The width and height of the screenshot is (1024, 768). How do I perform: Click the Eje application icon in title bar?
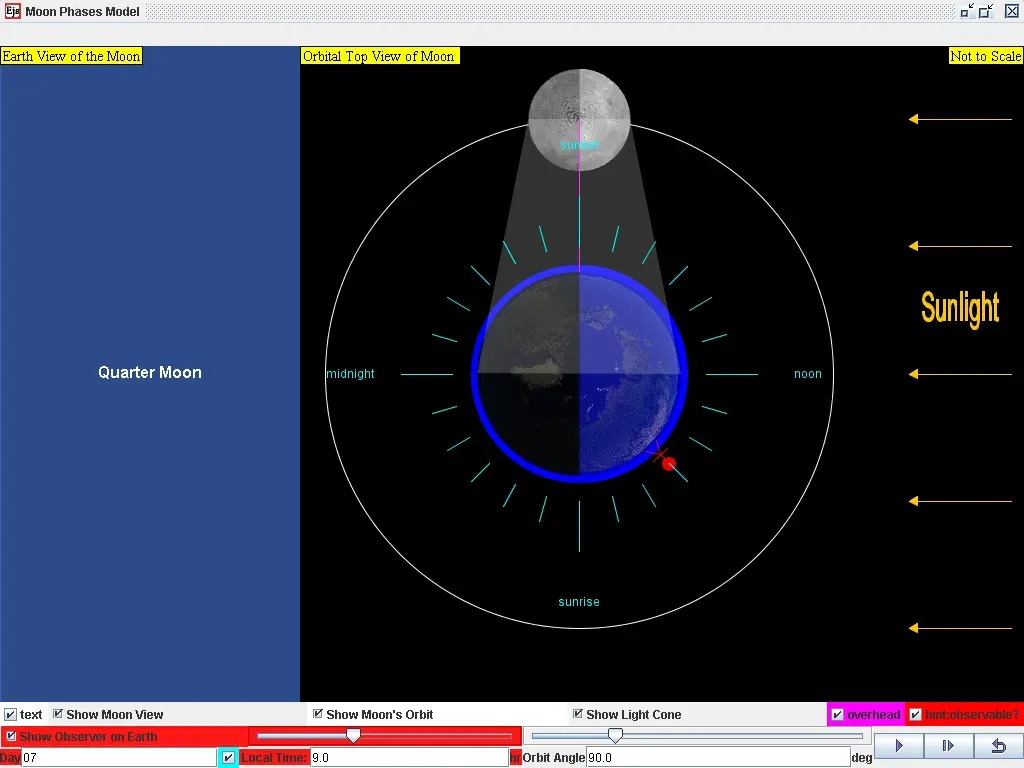pyautogui.click(x=12, y=12)
